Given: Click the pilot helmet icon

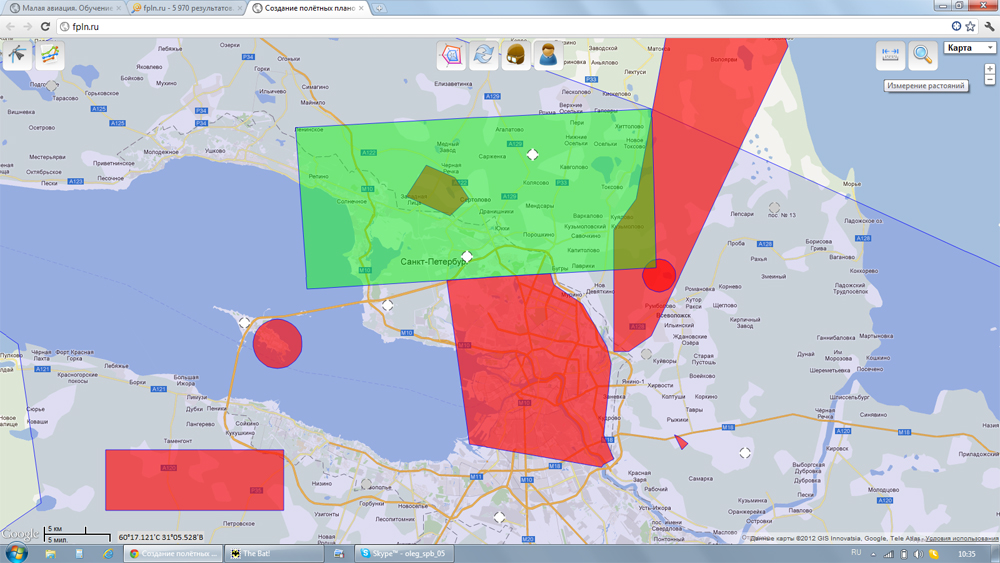Looking at the screenshot, I should tap(516, 56).
